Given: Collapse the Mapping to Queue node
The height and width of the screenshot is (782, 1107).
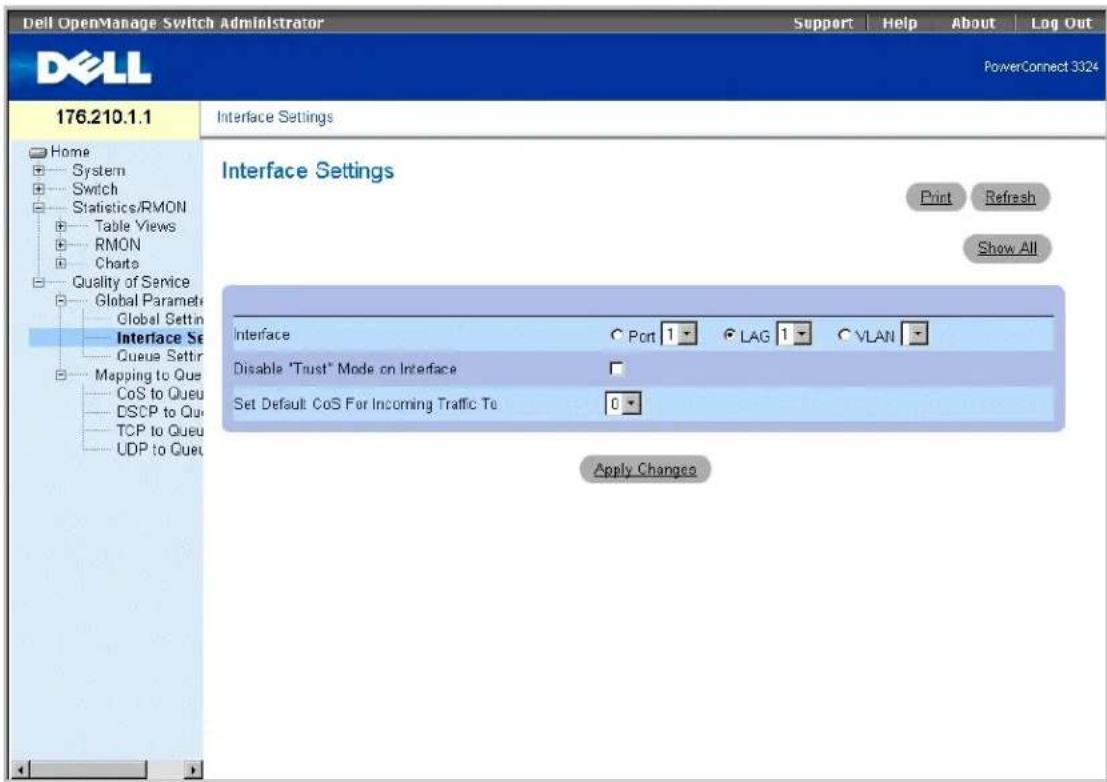Looking at the screenshot, I should [x=61, y=375].
